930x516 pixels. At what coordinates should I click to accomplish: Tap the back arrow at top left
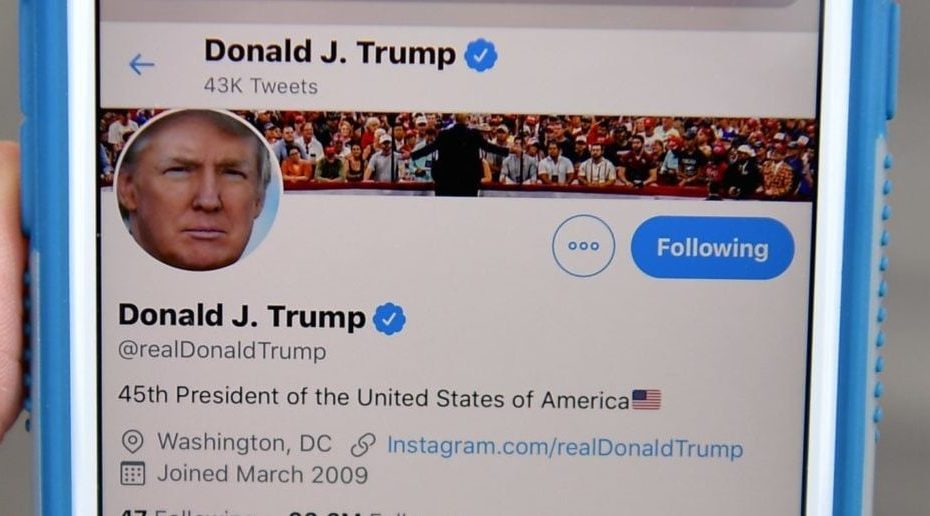(142, 64)
